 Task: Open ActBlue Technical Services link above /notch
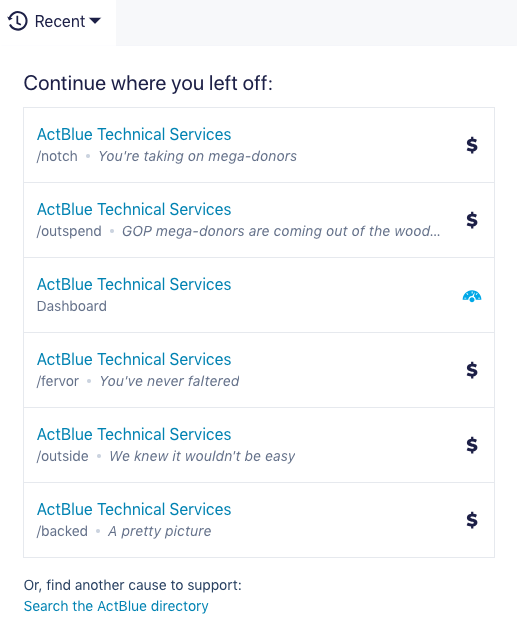[x=134, y=134]
